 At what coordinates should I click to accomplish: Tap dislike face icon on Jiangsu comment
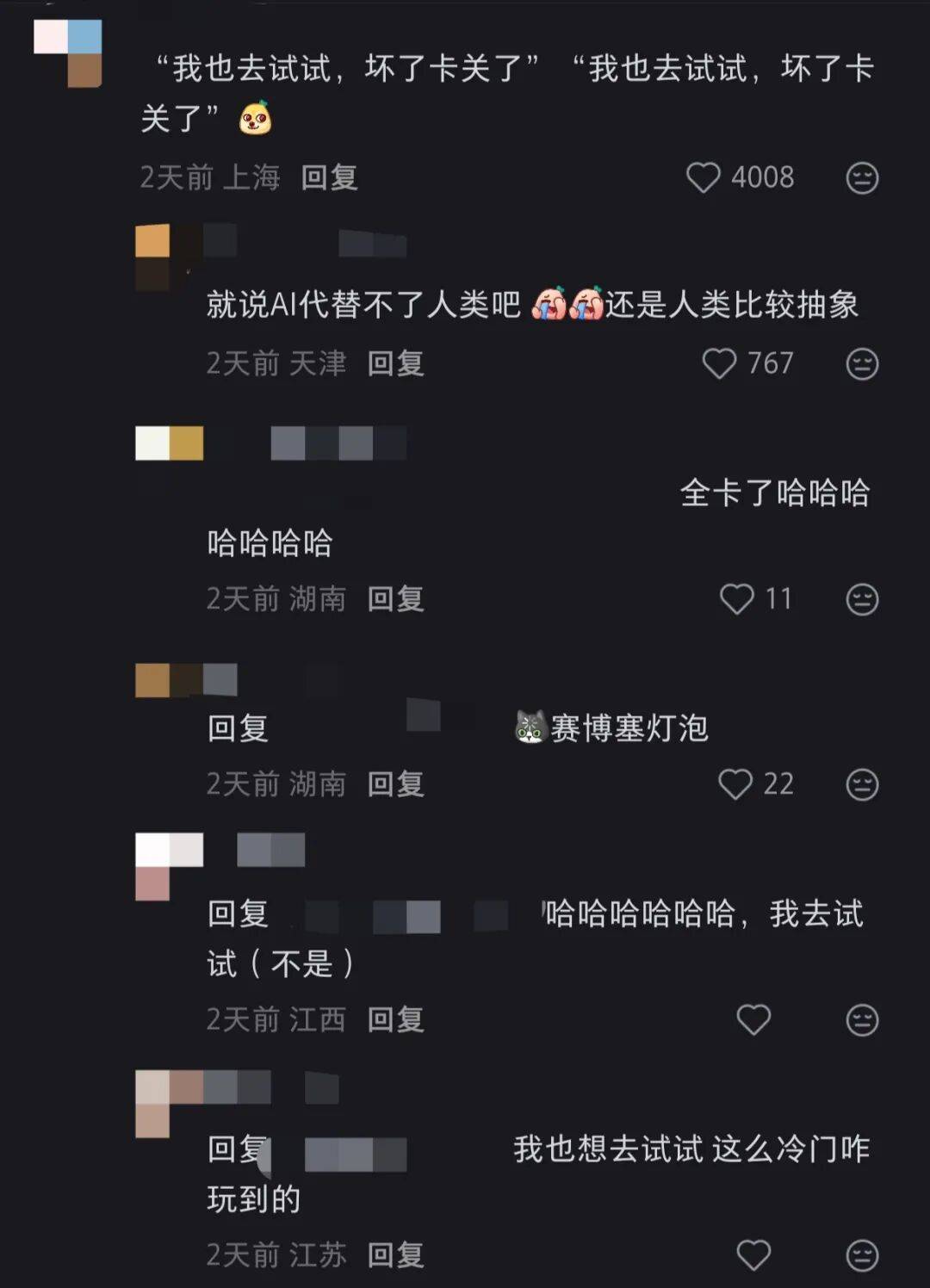click(x=862, y=1254)
